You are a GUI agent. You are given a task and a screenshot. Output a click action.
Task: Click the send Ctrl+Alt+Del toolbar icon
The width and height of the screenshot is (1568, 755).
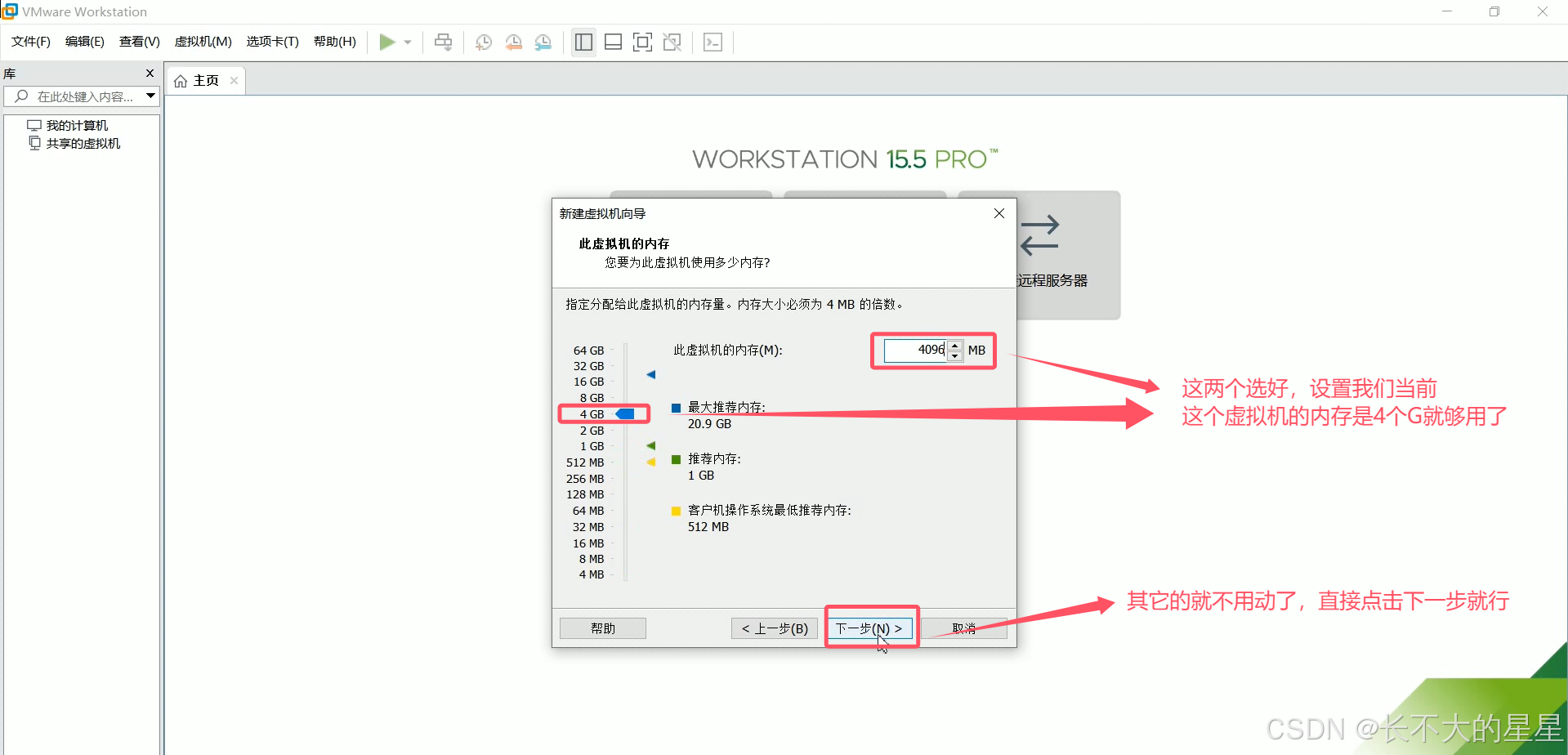click(x=443, y=42)
